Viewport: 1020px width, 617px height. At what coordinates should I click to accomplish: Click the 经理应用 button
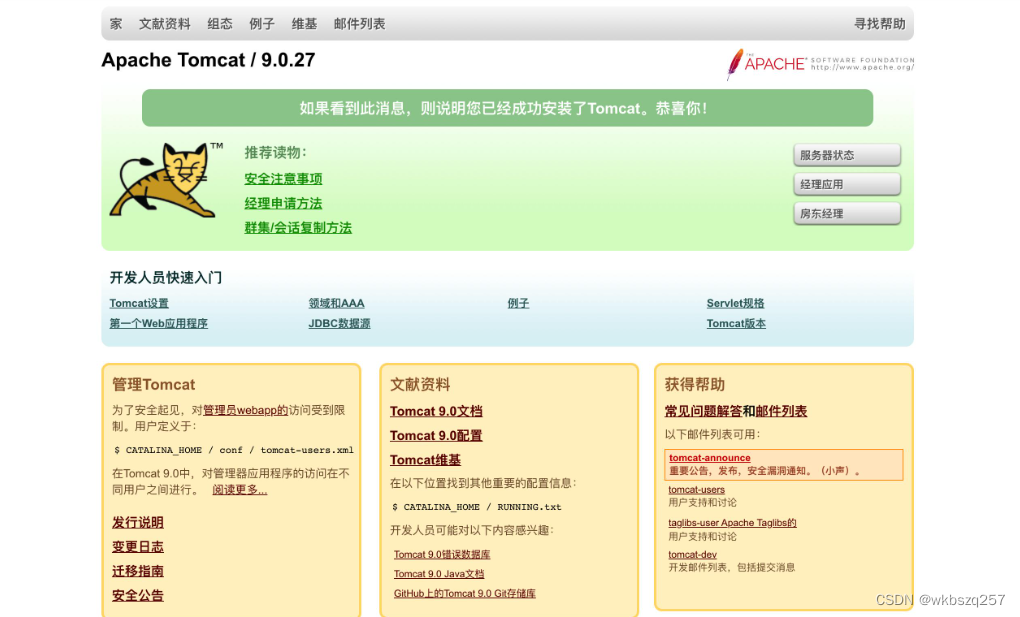(x=847, y=184)
